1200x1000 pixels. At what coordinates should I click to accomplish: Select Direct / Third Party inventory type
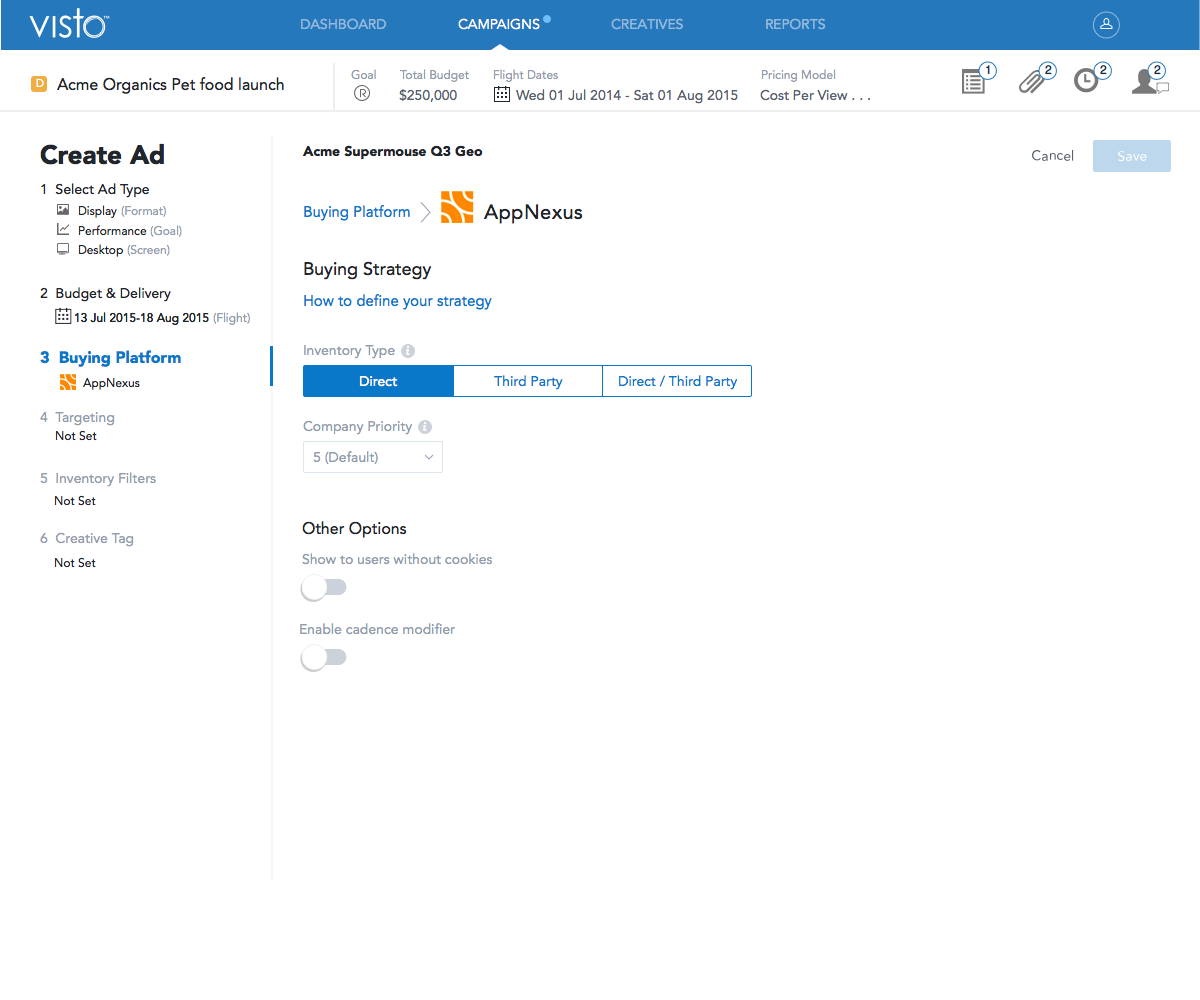coord(677,381)
